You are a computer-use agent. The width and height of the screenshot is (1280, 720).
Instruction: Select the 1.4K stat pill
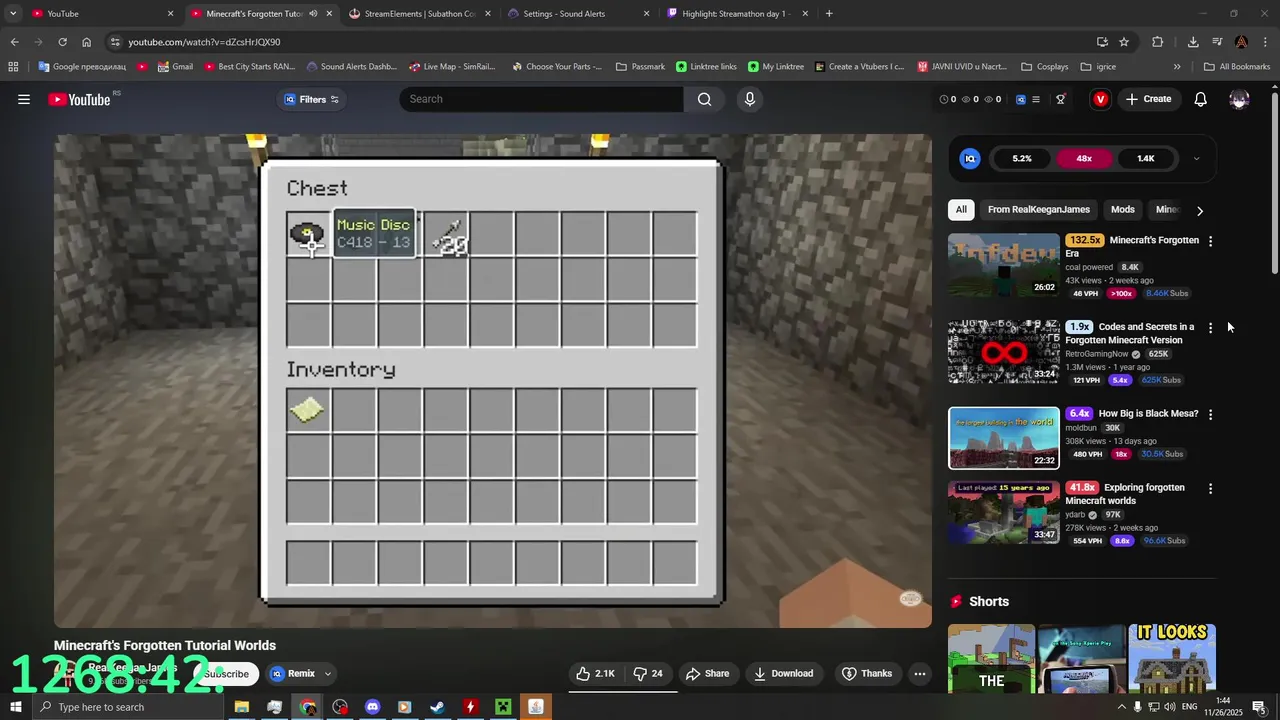point(1146,158)
